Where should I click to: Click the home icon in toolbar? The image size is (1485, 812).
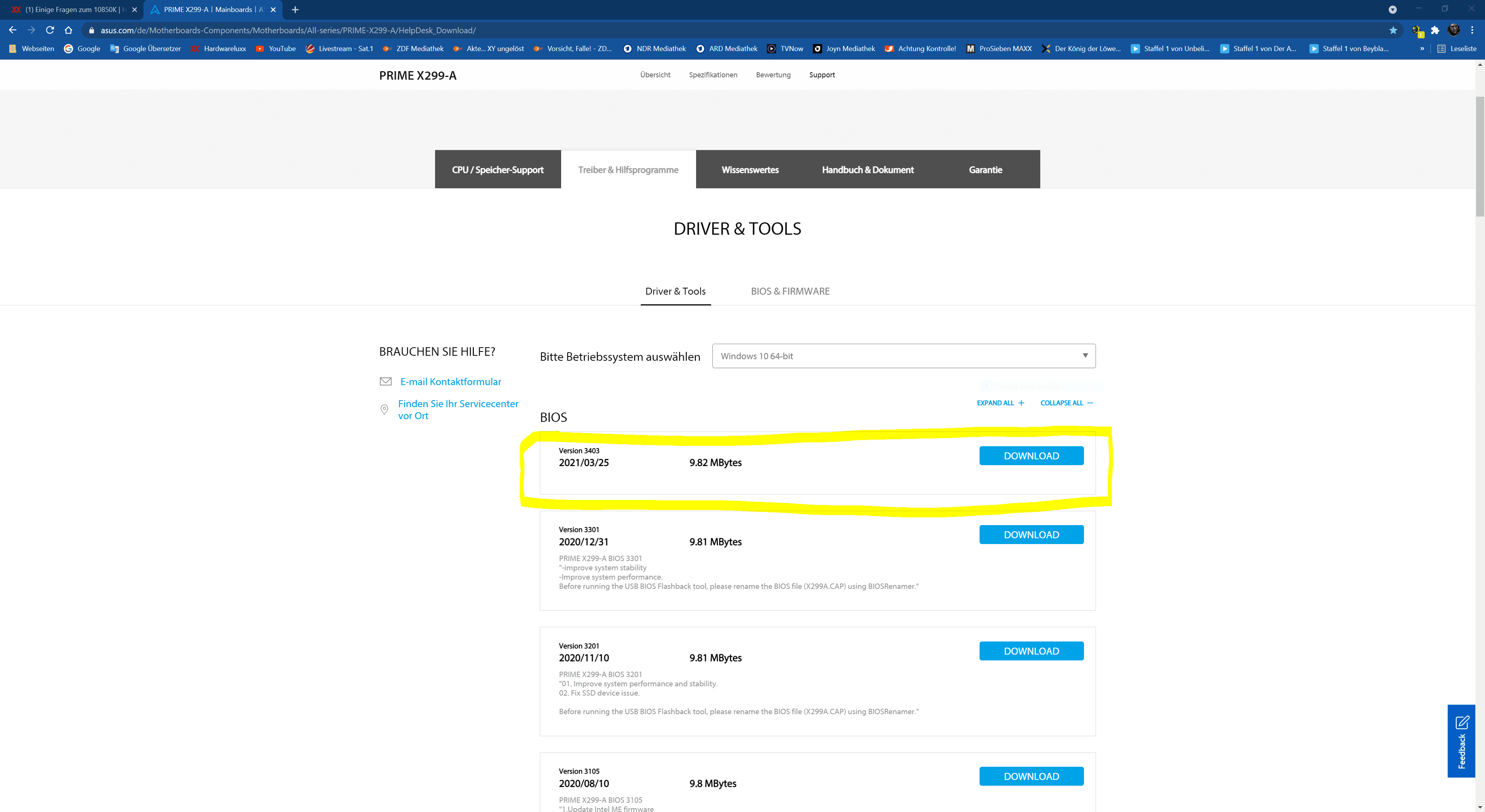point(68,30)
